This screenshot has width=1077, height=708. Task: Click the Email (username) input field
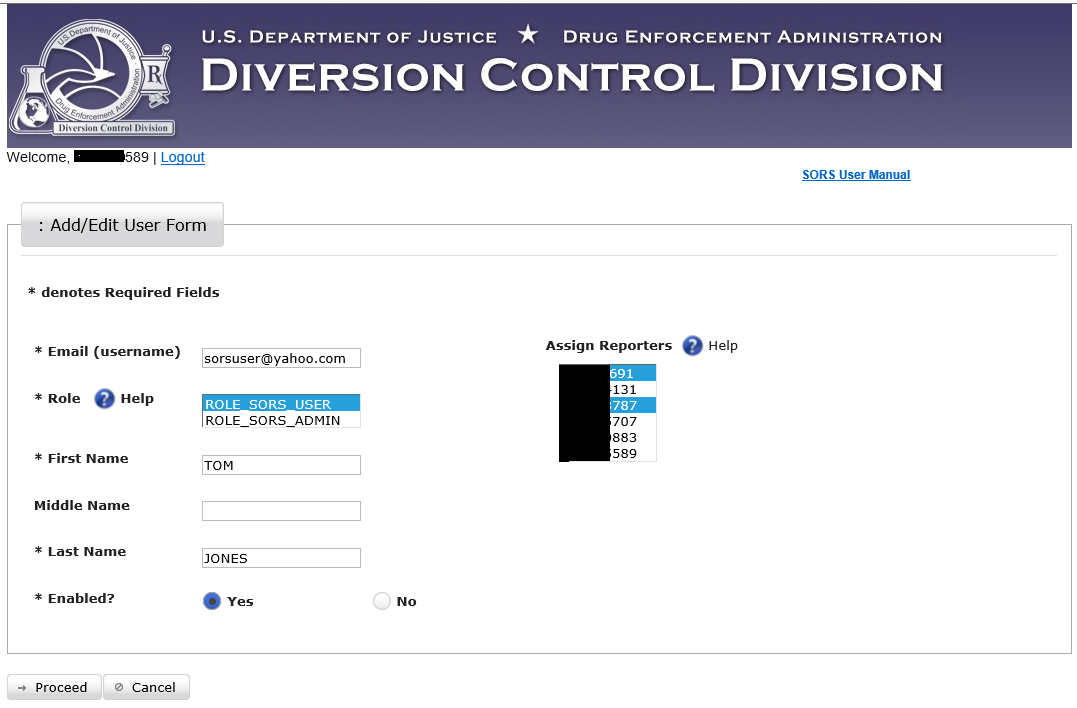[x=281, y=358]
